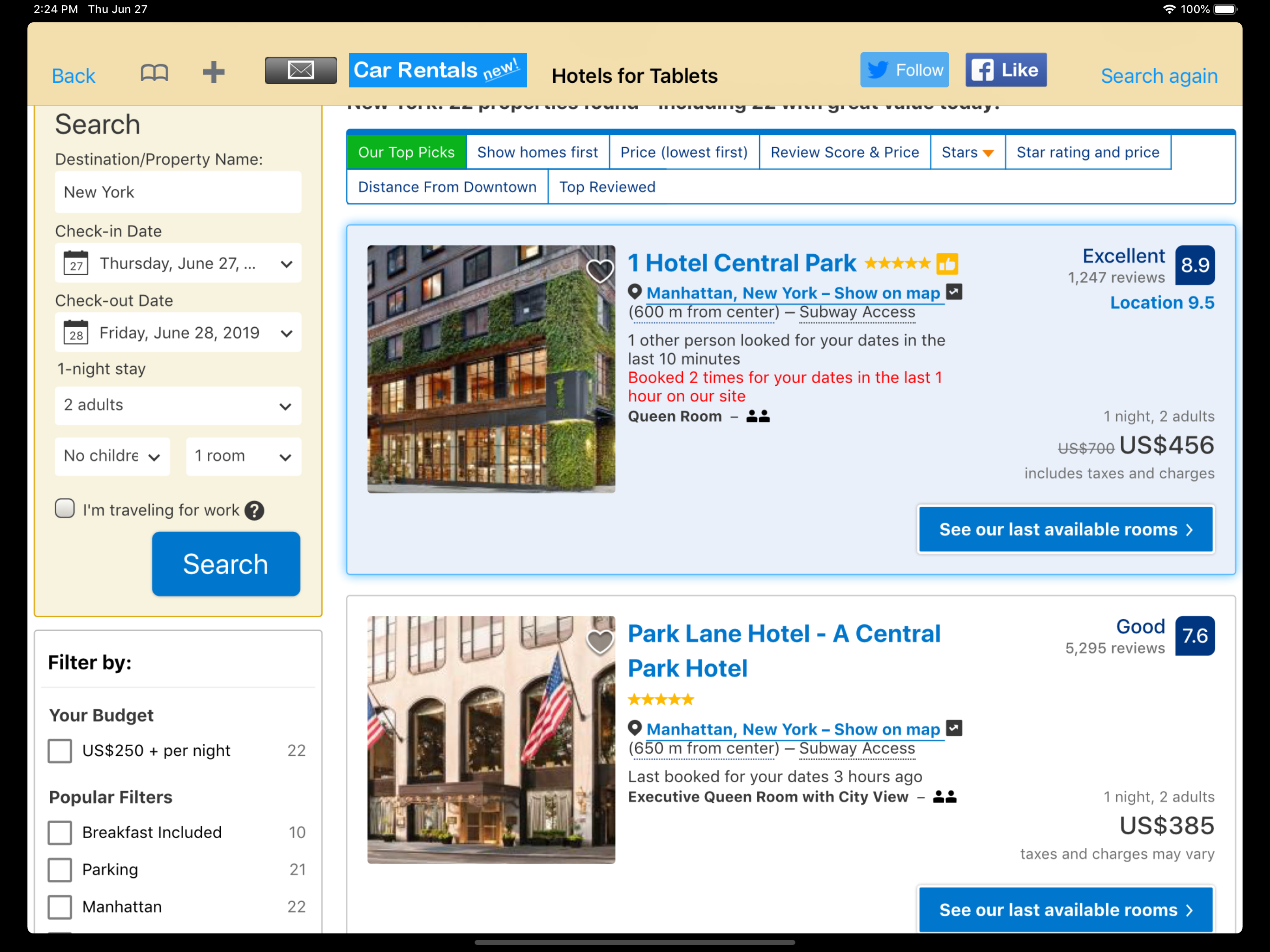
Task: Click the US$456 price
Action: 1167,445
